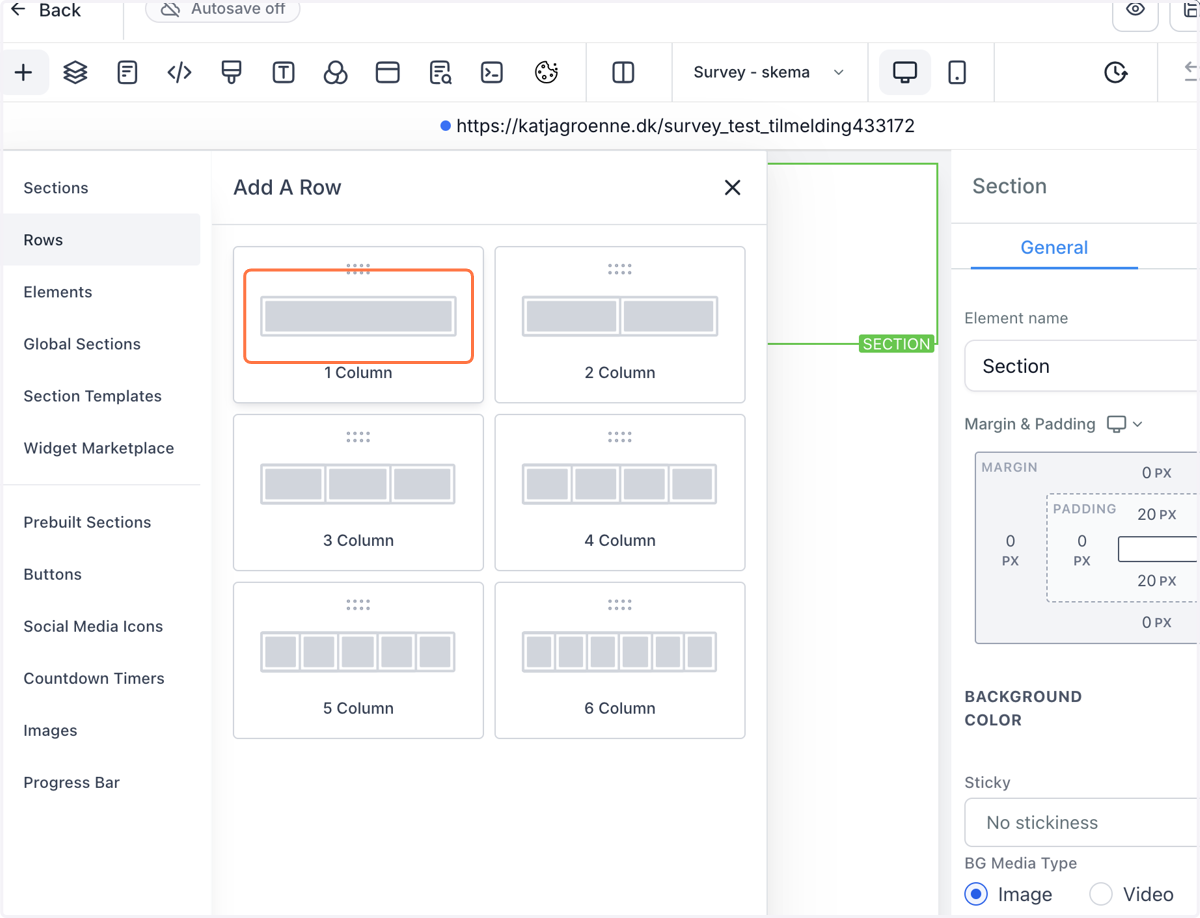Click the cookie consent icon
Viewport: 1200px width, 918px height.
coord(545,72)
